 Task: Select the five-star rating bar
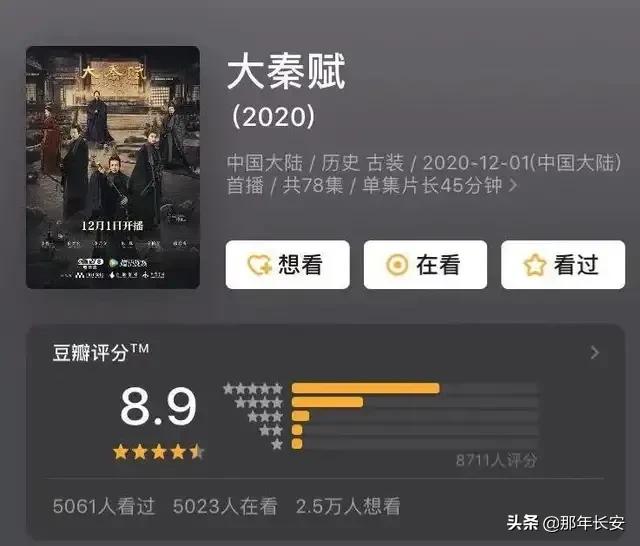[415, 388]
